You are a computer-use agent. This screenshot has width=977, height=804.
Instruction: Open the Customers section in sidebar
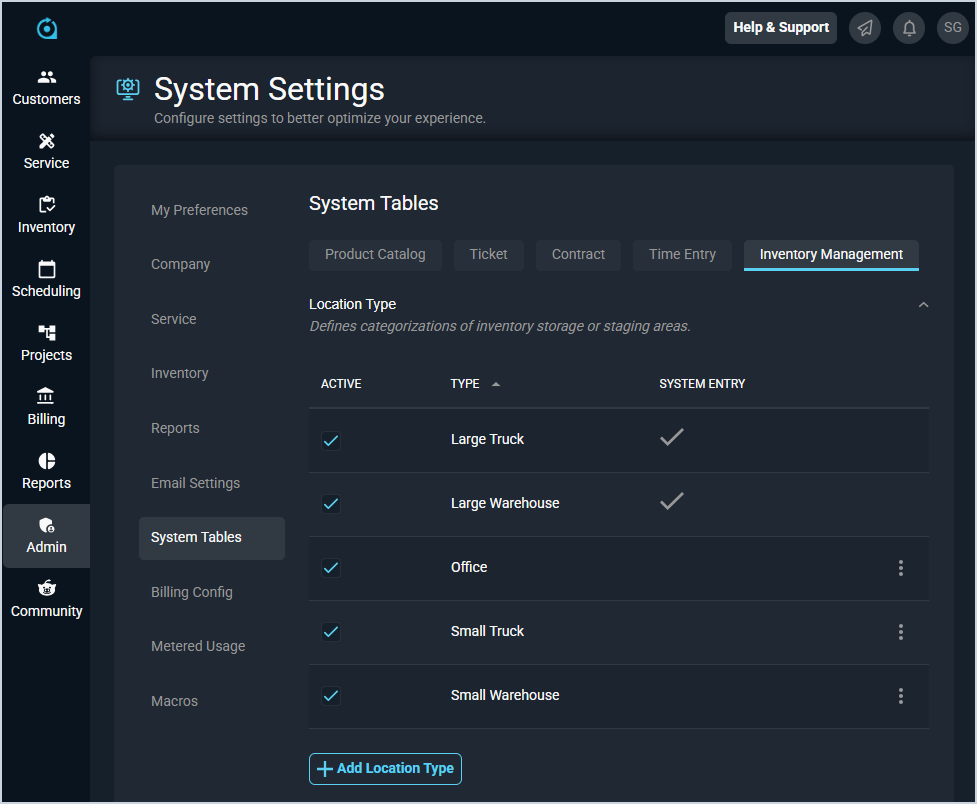tap(46, 88)
